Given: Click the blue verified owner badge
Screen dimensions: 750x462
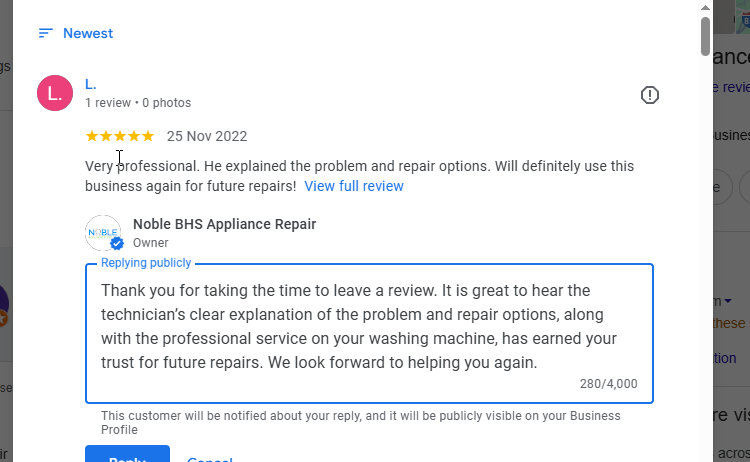Looking at the screenshot, I should [117, 243].
